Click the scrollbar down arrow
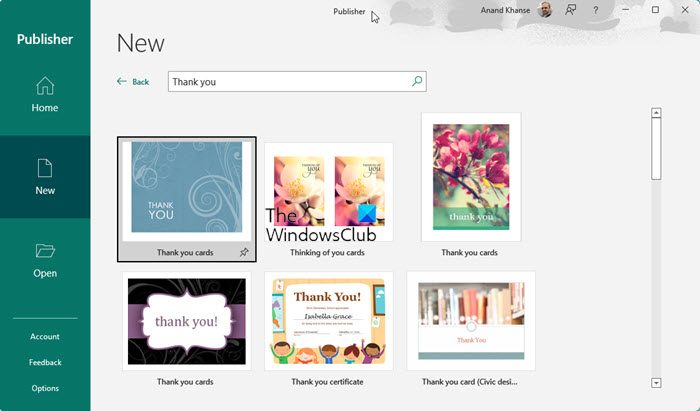Viewport: 700px width, 411px height. (656, 383)
